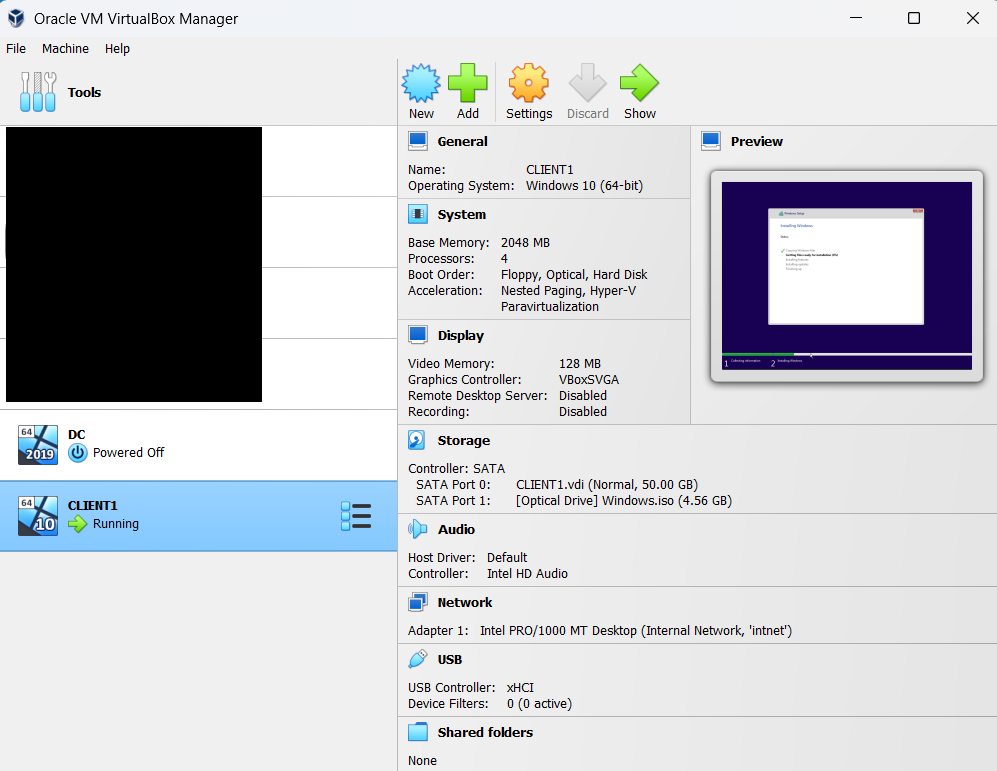Click the System section chip icon
Viewport: 997px width, 771px height.
pos(418,214)
